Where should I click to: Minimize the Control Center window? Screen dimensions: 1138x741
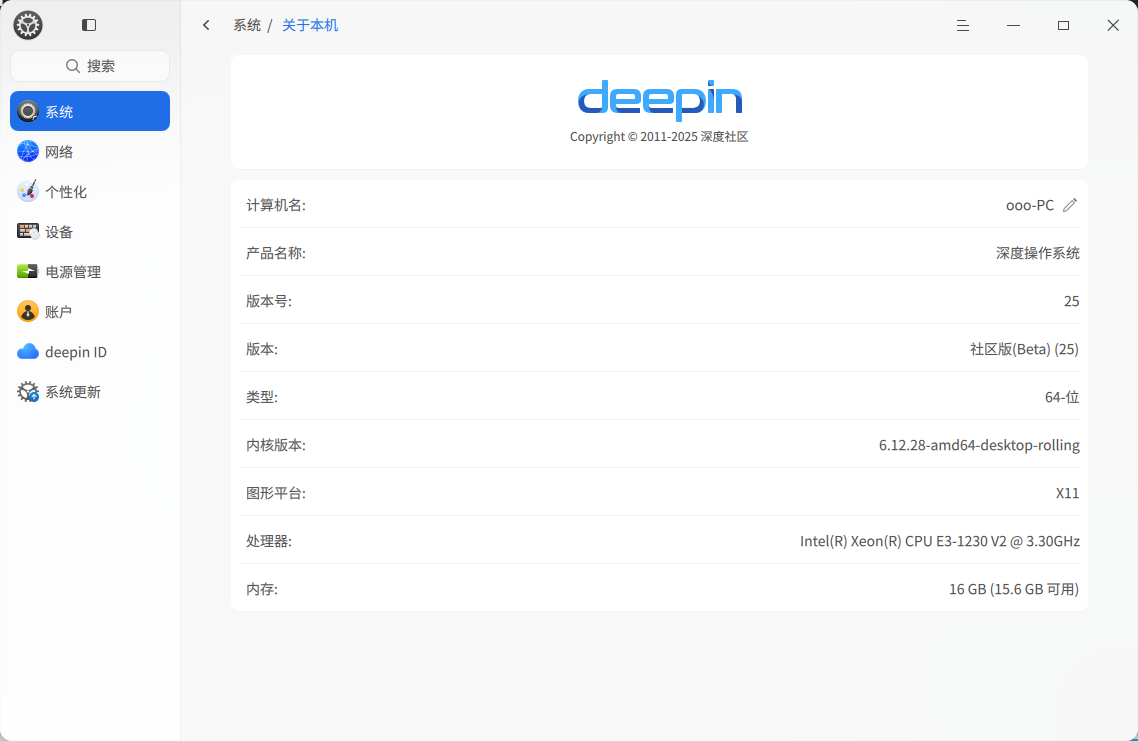(x=1013, y=25)
